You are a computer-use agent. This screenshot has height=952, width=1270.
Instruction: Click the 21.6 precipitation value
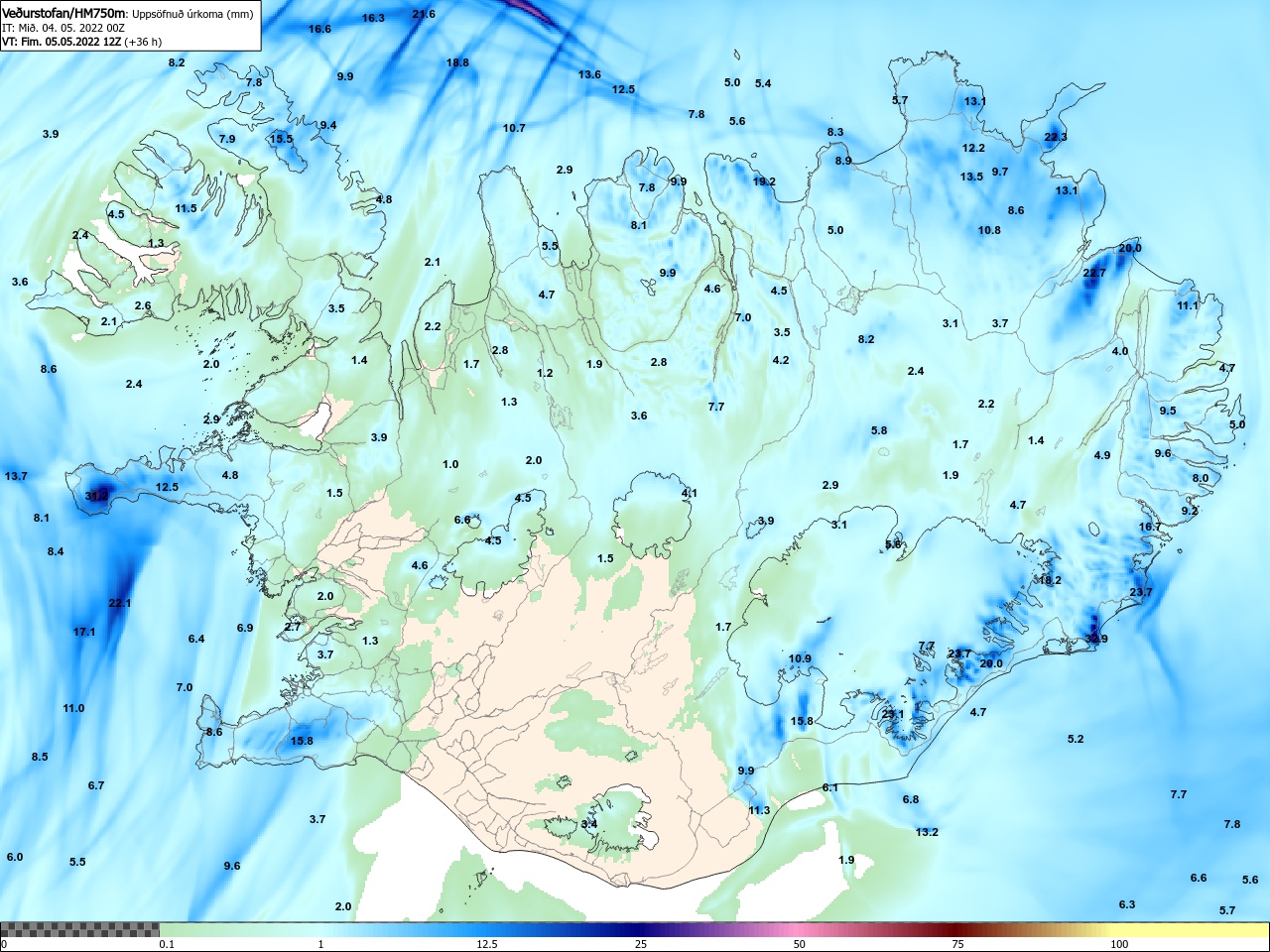[424, 14]
